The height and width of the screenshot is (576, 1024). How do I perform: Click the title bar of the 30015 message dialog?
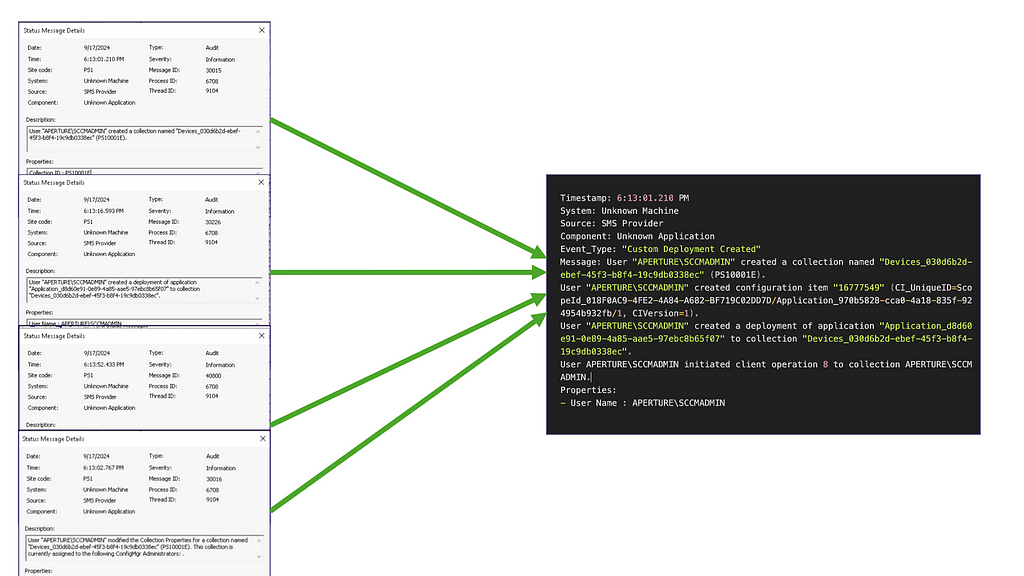(x=144, y=30)
